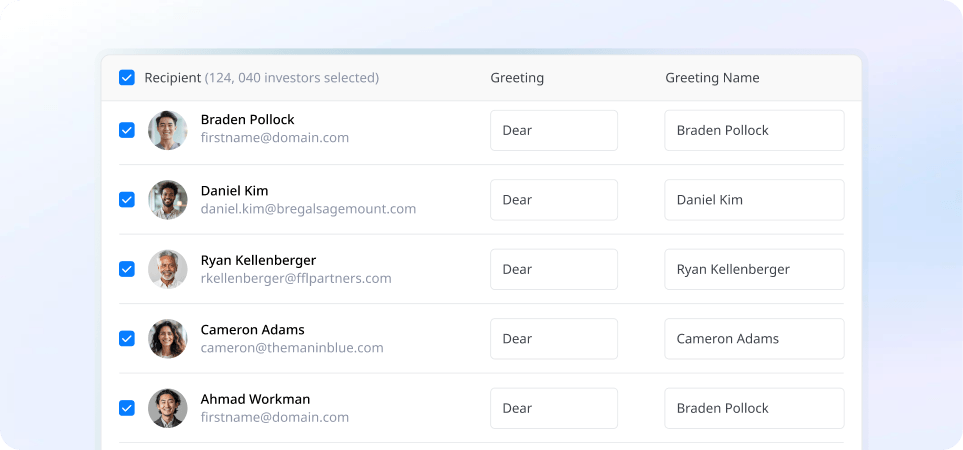Edit the Greeting field for Ryan Kellenberger
This screenshot has width=963, height=450.
click(x=554, y=269)
